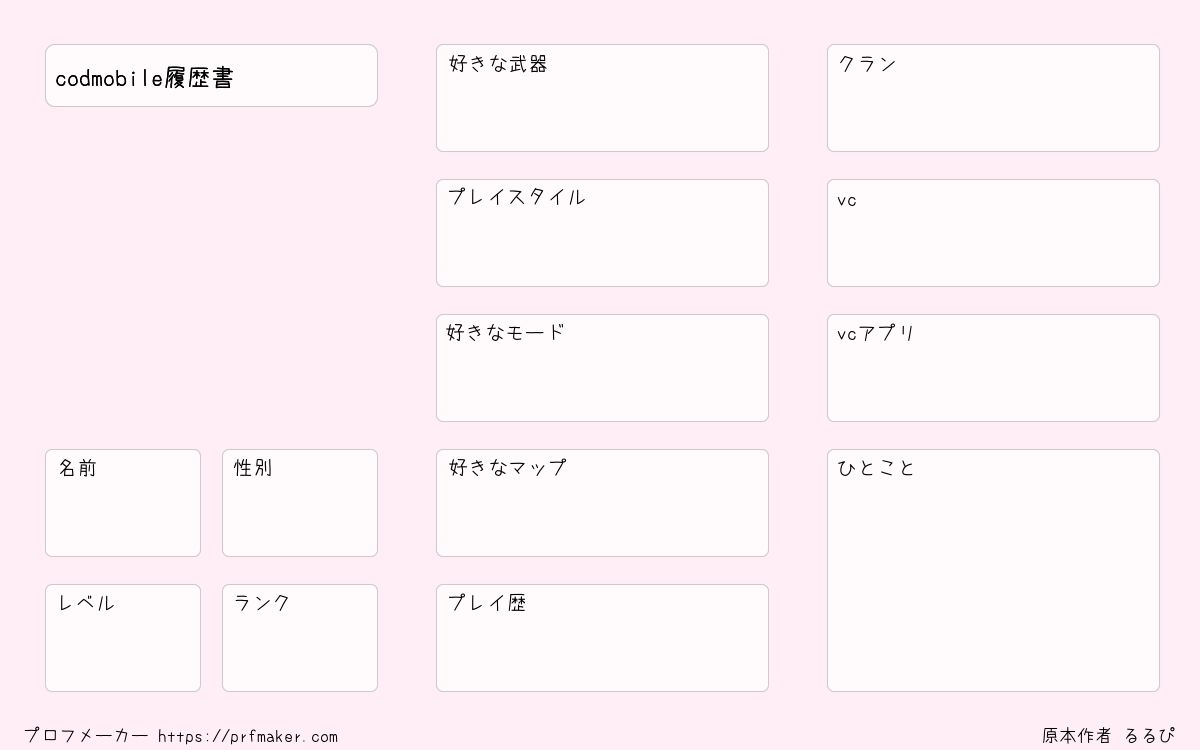The image size is (1200, 750).
Task: Click the 好きな武器 label text
Action: [x=498, y=64]
